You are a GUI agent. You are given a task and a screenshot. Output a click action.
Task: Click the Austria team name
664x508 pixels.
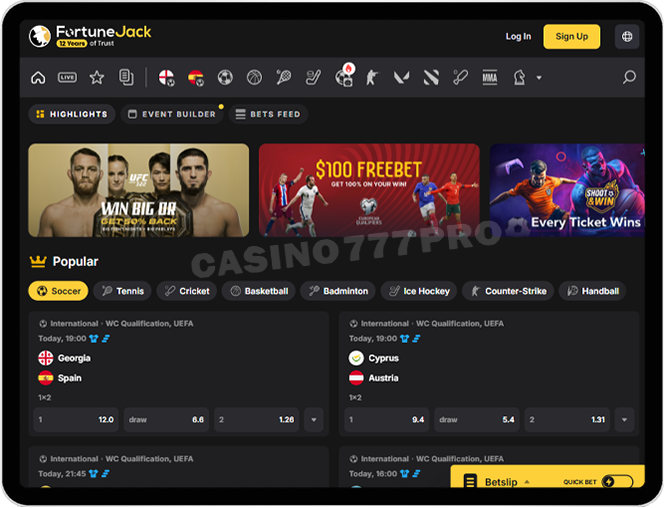pyautogui.click(x=383, y=378)
